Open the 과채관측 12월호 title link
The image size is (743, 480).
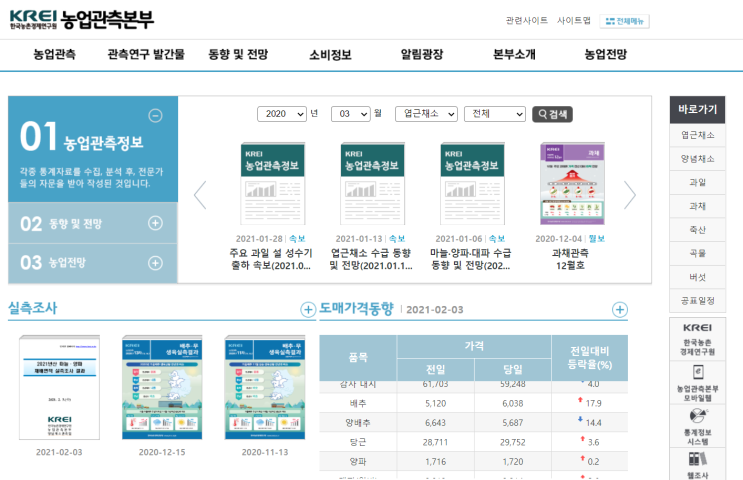(571, 259)
